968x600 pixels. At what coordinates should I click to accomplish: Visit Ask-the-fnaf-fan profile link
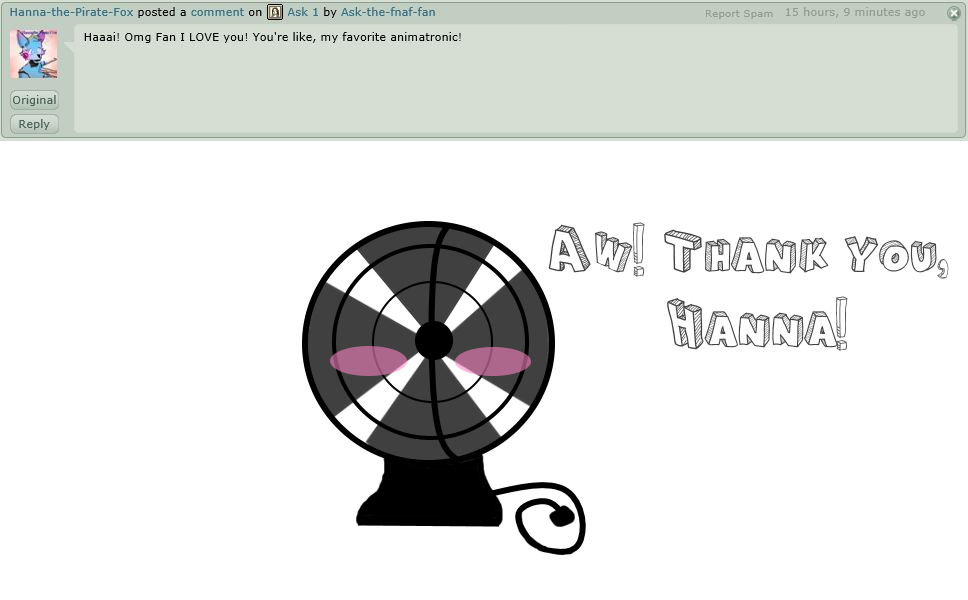coord(388,12)
